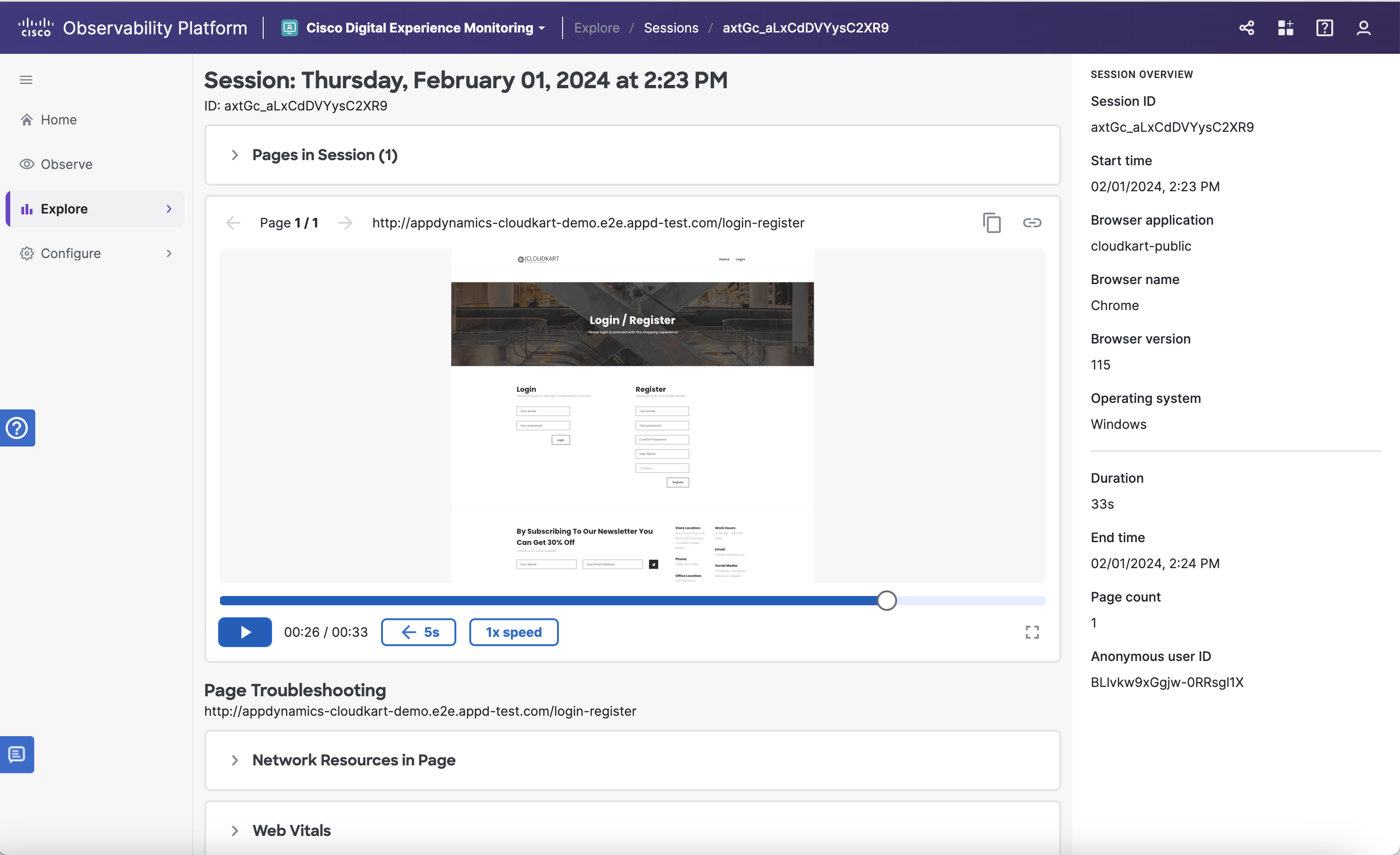Enter fullscreen mode for session replay
The image size is (1400, 855).
tap(1032, 632)
